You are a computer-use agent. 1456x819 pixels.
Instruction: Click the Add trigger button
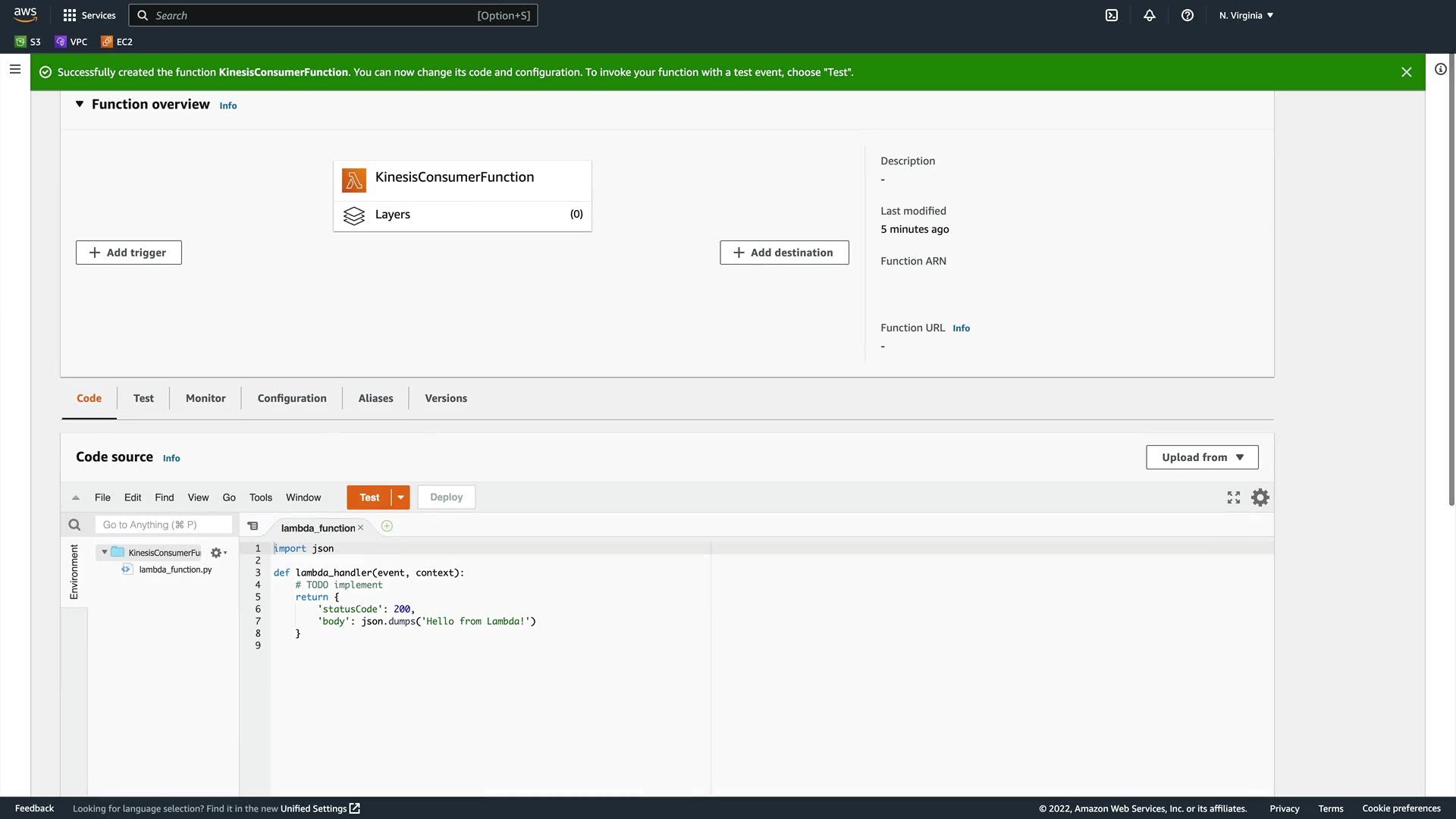129,253
